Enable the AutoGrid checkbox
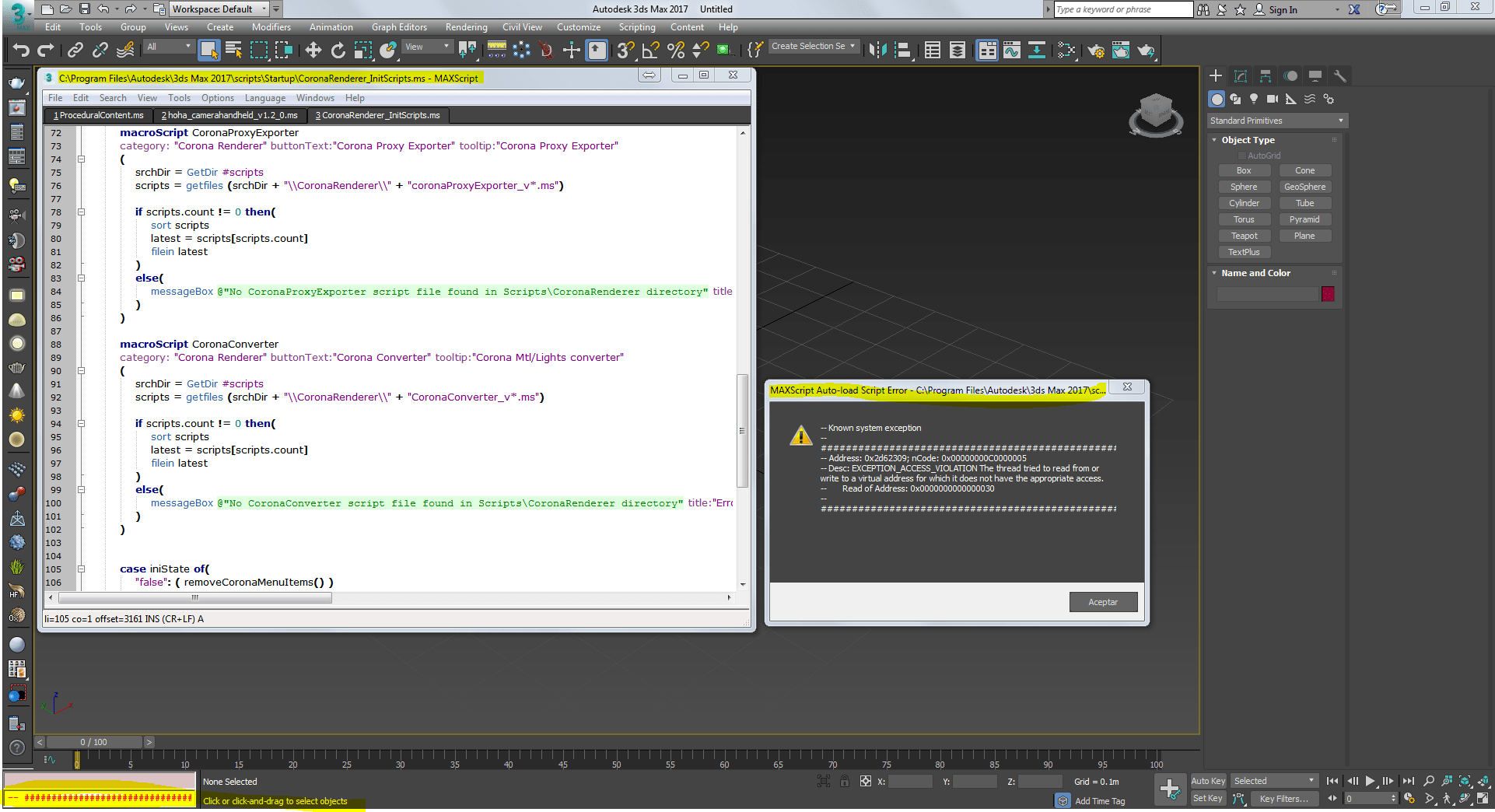Image resolution: width=1495 pixels, height=812 pixels. [1241, 156]
